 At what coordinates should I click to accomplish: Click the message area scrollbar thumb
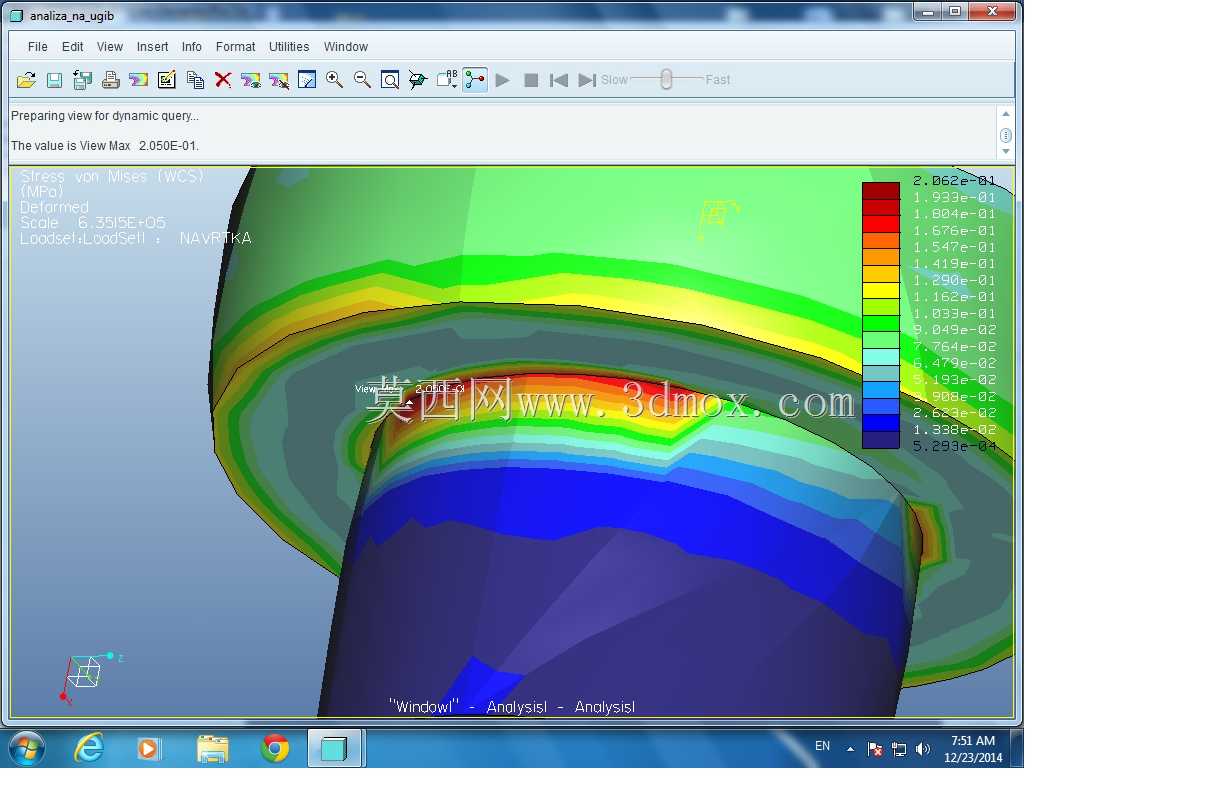1006,135
